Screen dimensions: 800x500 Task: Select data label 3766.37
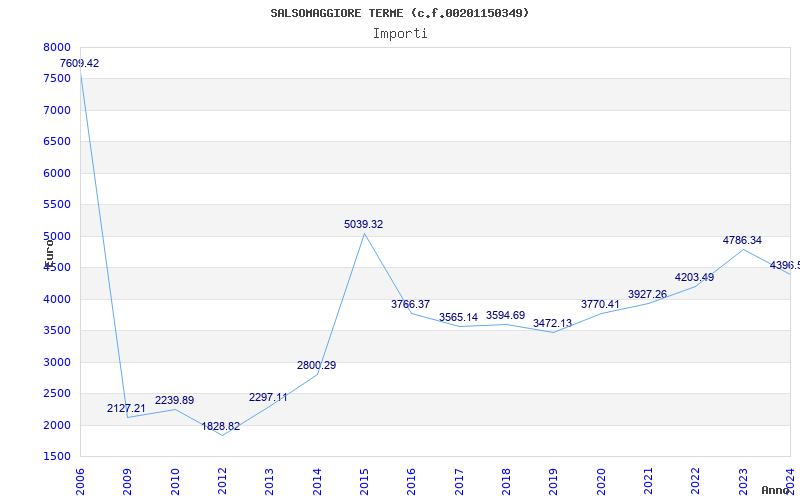[411, 305]
